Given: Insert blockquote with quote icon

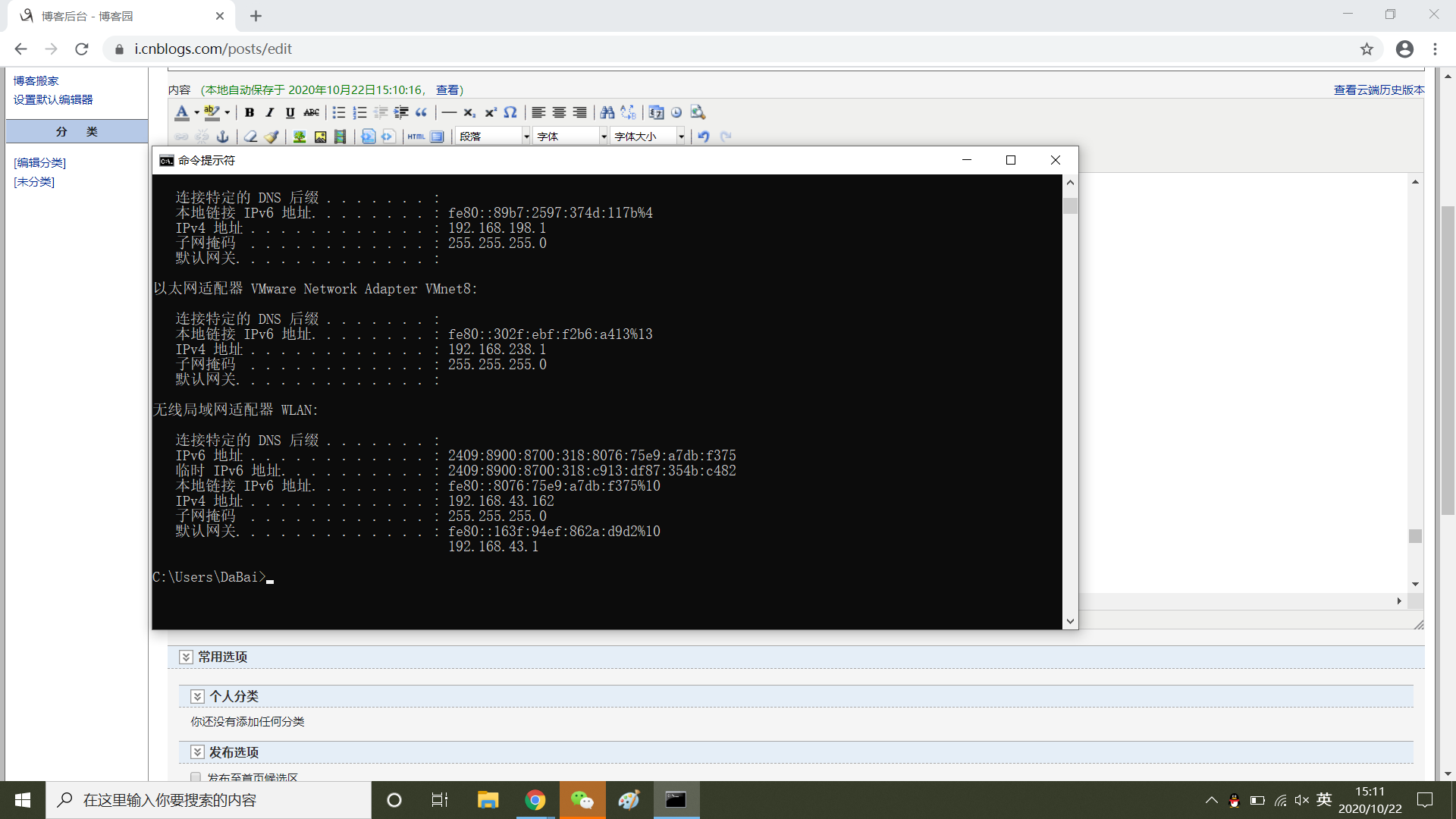Looking at the screenshot, I should tap(422, 113).
